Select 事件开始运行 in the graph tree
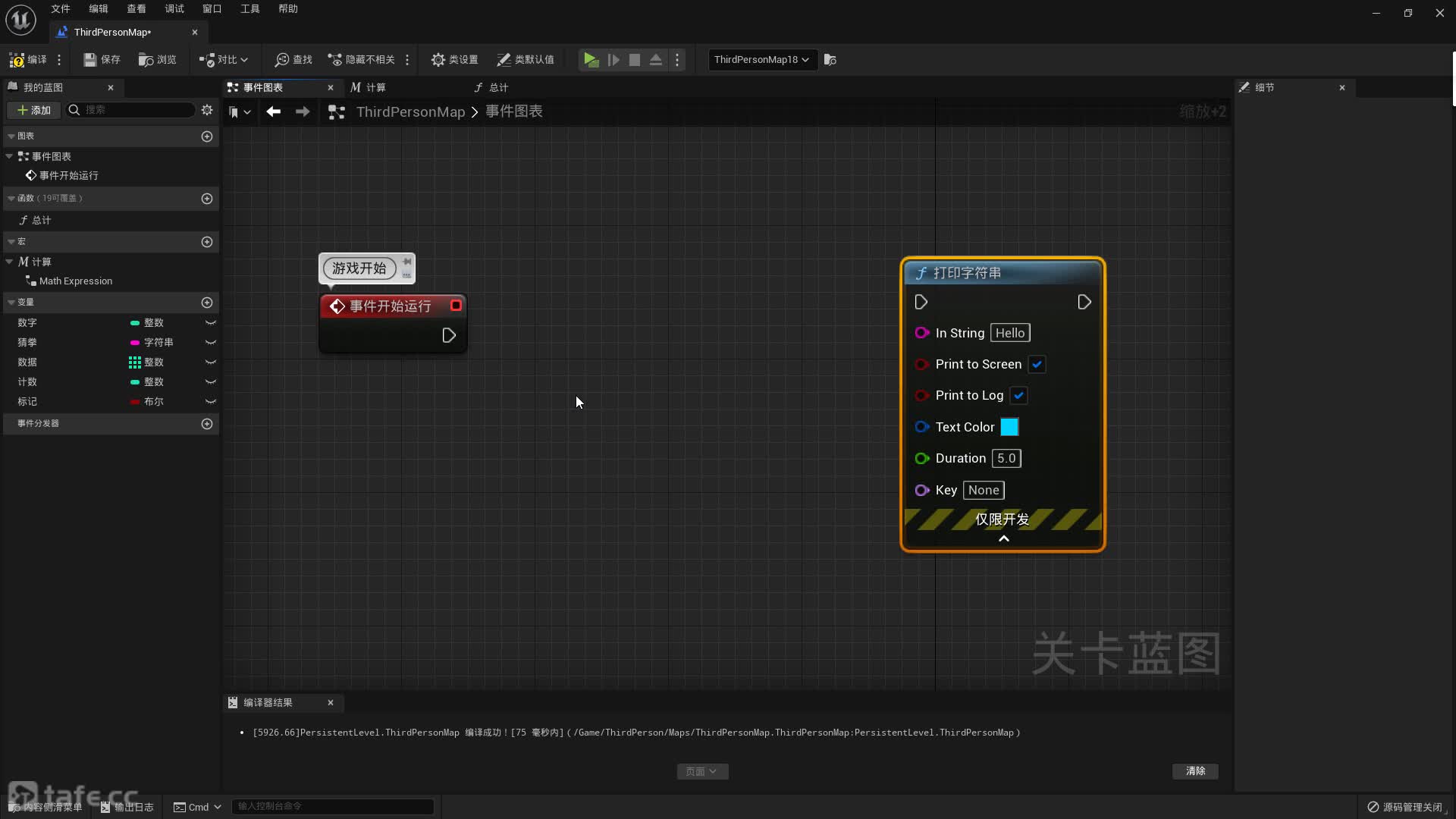The image size is (1456, 819). [68, 175]
